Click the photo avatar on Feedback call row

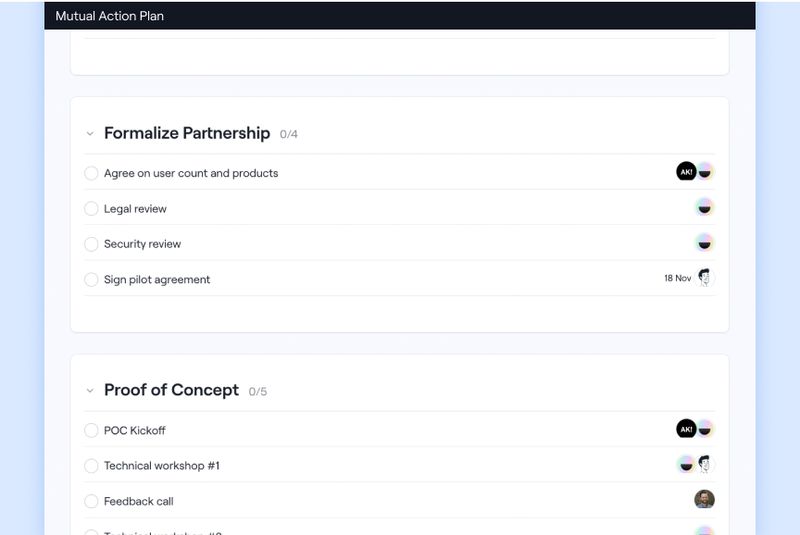point(705,499)
